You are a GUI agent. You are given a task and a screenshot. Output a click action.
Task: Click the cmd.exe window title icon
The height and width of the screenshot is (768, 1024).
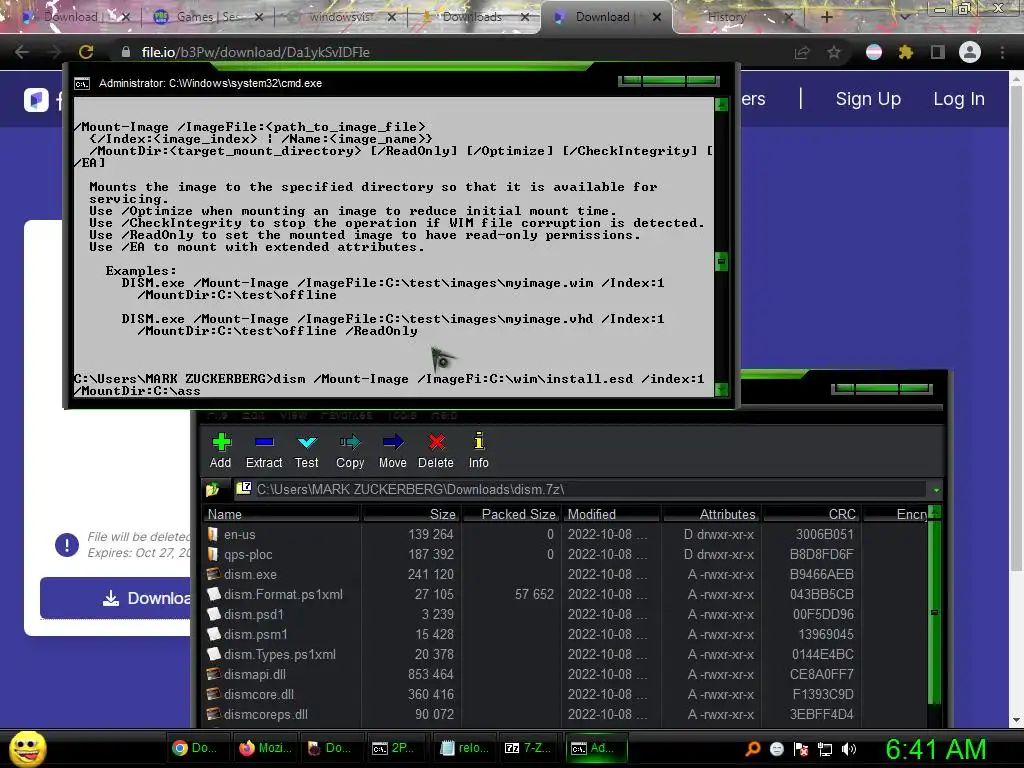pos(82,84)
